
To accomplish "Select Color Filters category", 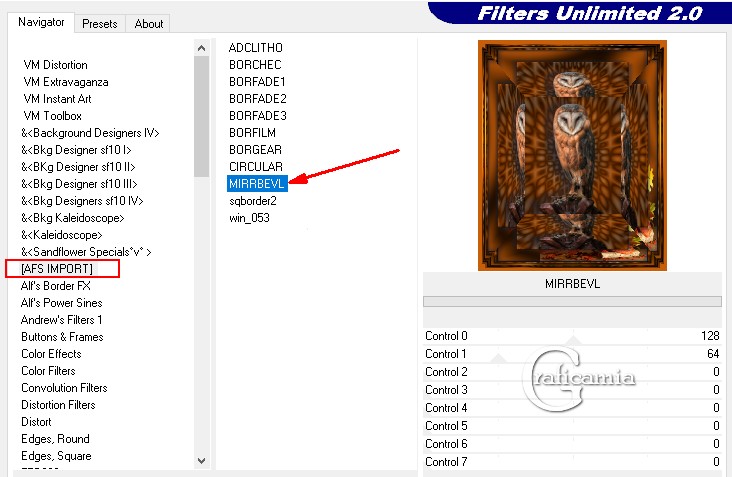I will 48,371.
